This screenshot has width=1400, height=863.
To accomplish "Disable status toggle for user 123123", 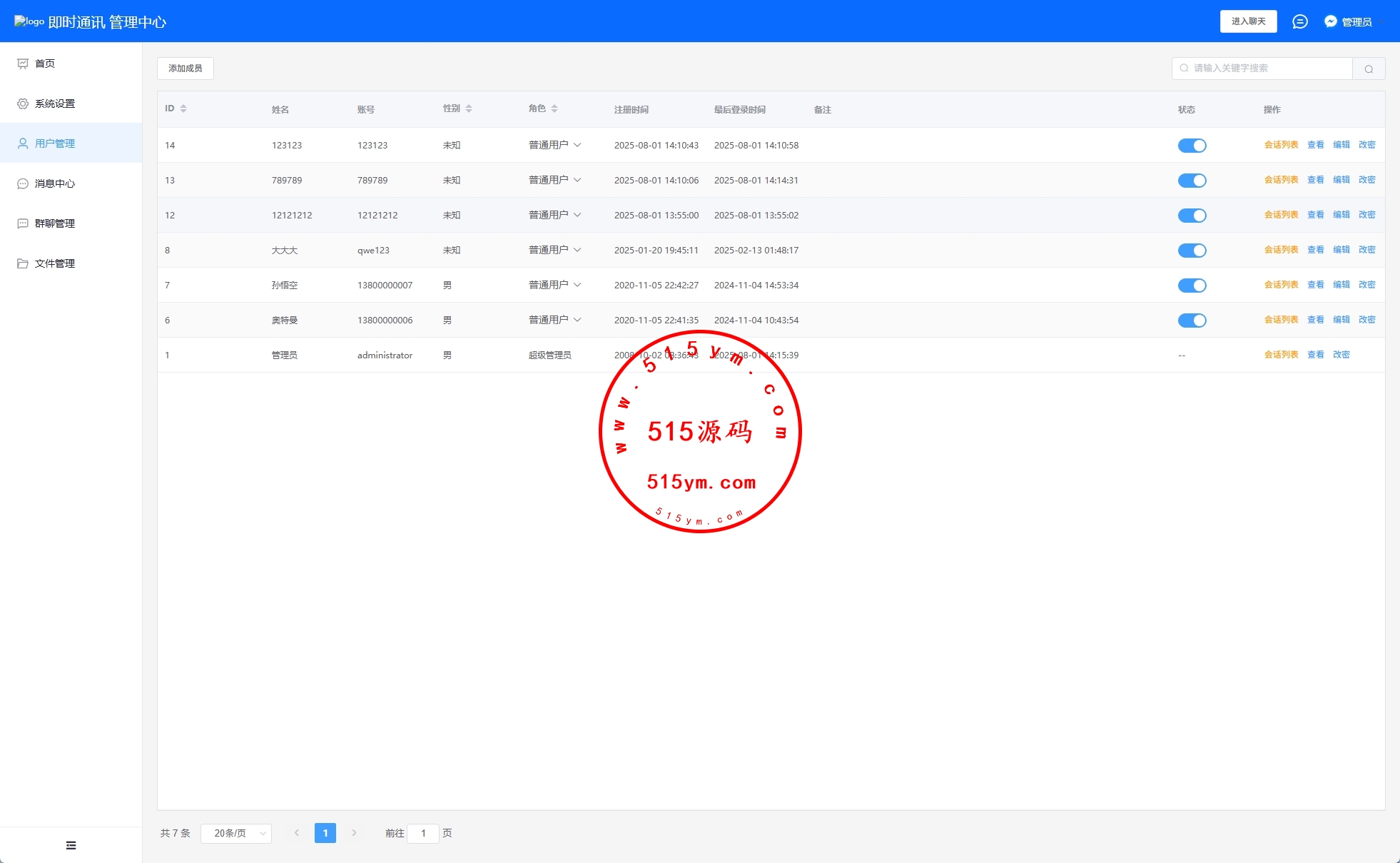I will 1192,146.
